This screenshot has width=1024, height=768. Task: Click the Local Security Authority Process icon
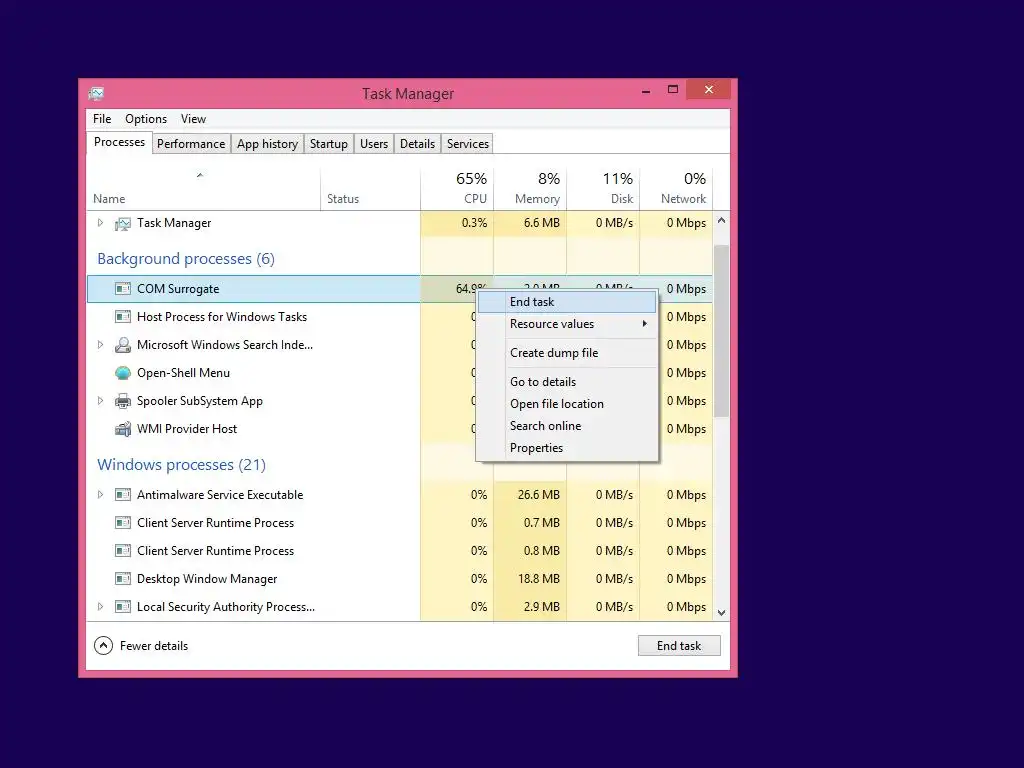click(x=123, y=607)
